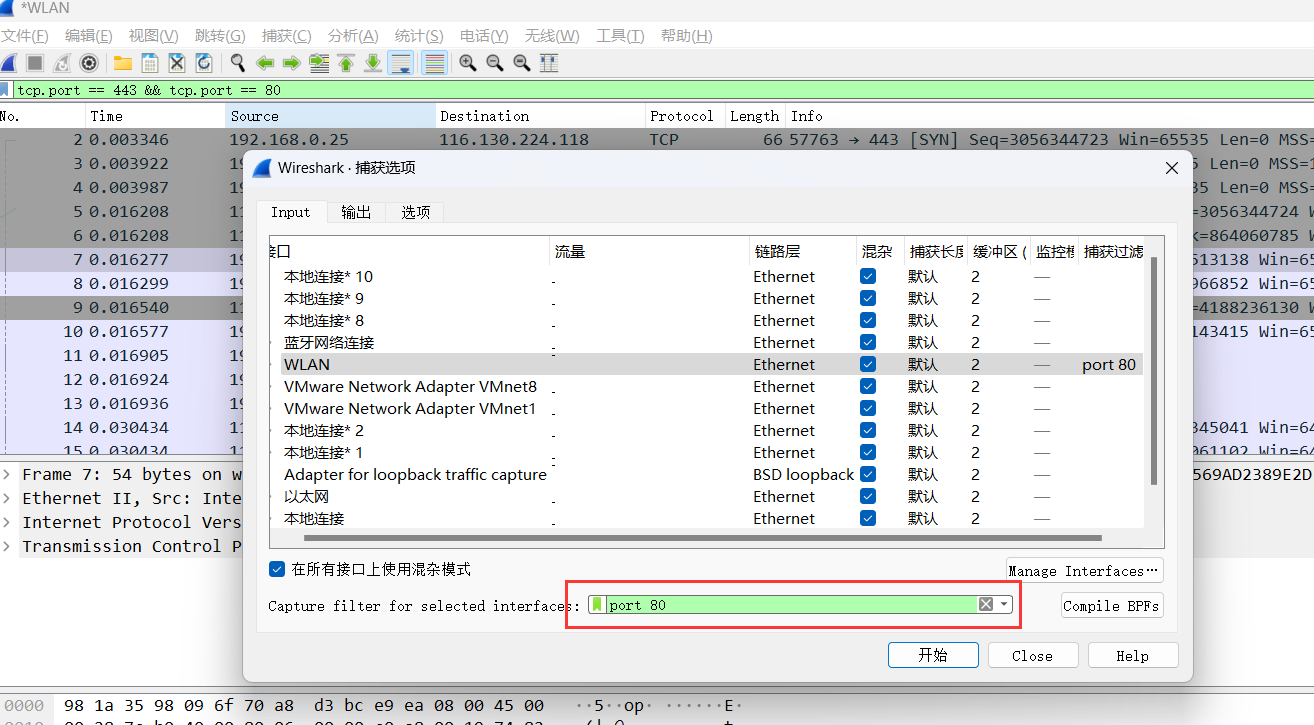Toggle promiscuous checkbox for 以太网
This screenshot has width=1314, height=725.
point(868,496)
